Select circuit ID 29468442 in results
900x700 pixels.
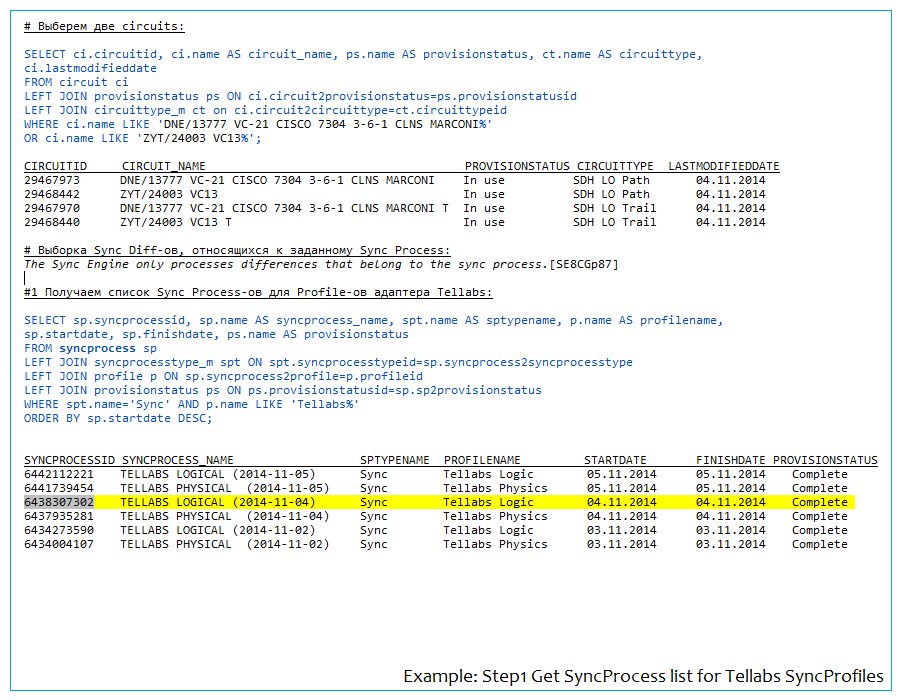click(52, 194)
